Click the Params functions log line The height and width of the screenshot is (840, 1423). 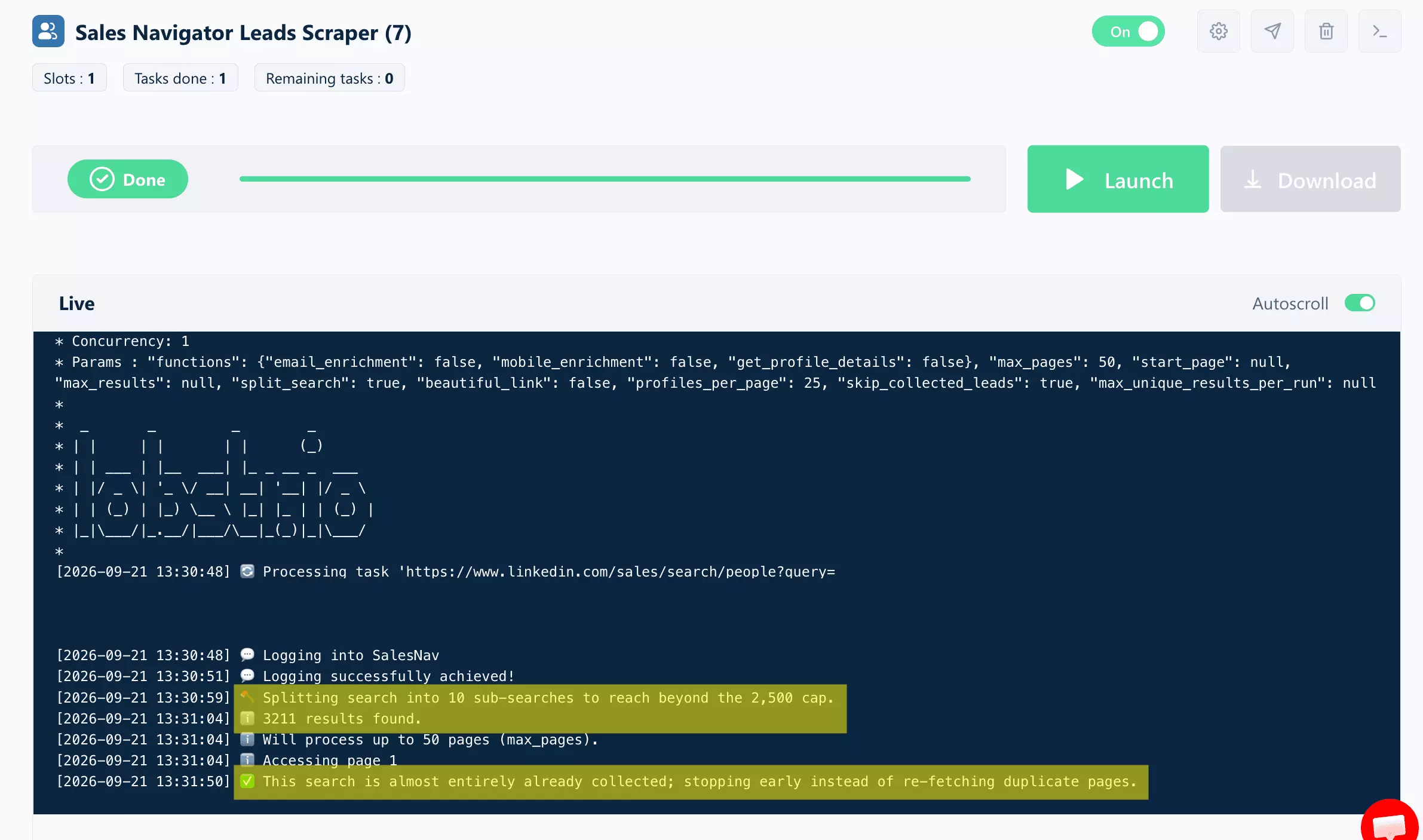pos(673,362)
